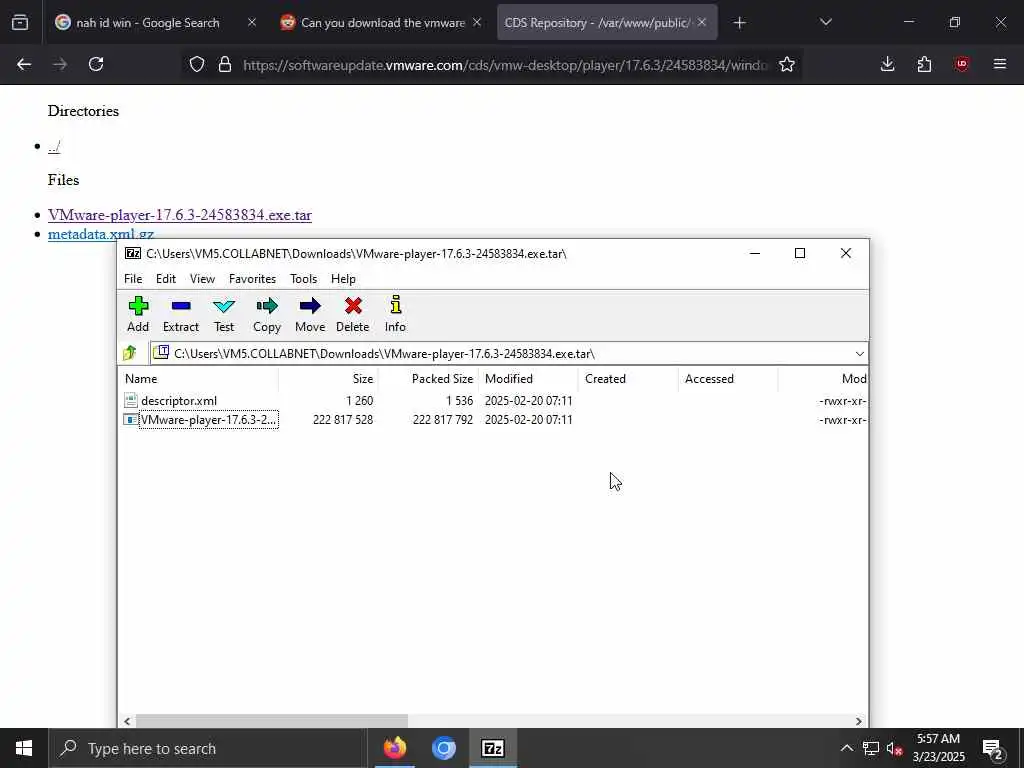
Task: Open the Firefox Downloads panel
Action: [887, 64]
